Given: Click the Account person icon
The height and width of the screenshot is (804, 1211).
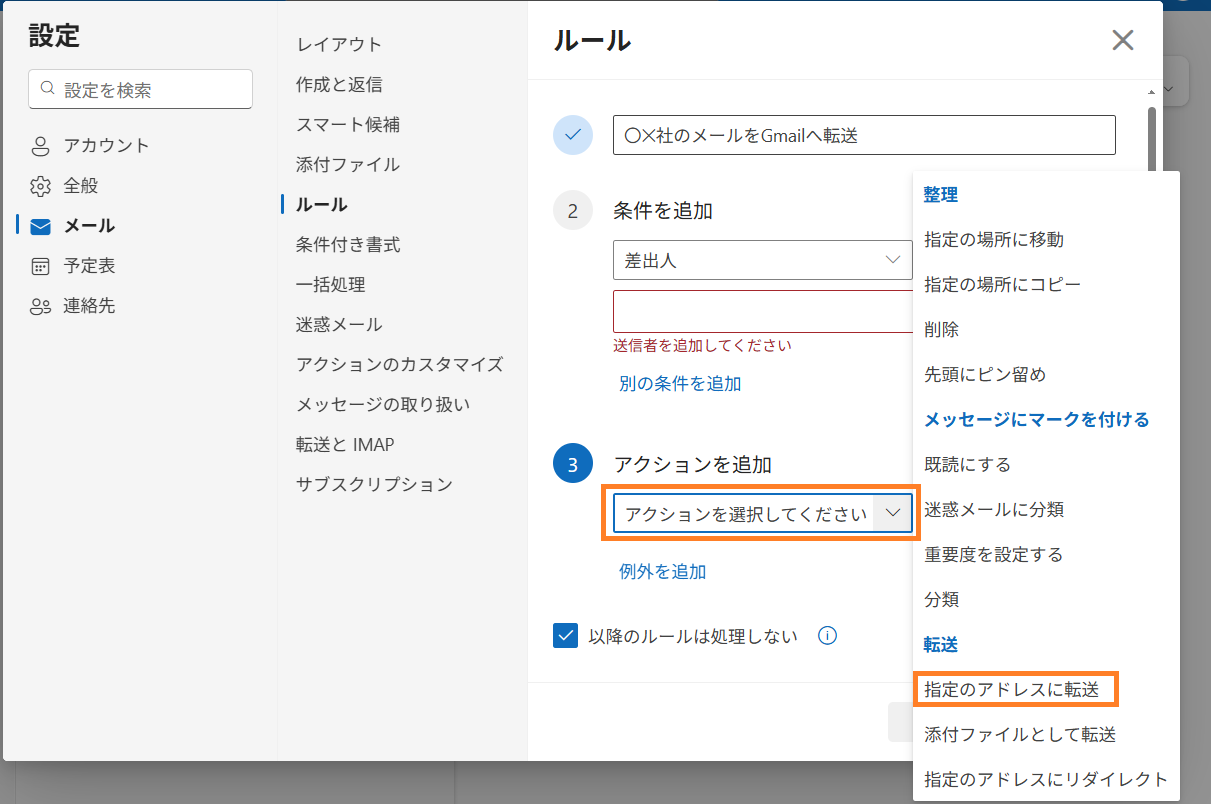Looking at the screenshot, I should point(40,146).
